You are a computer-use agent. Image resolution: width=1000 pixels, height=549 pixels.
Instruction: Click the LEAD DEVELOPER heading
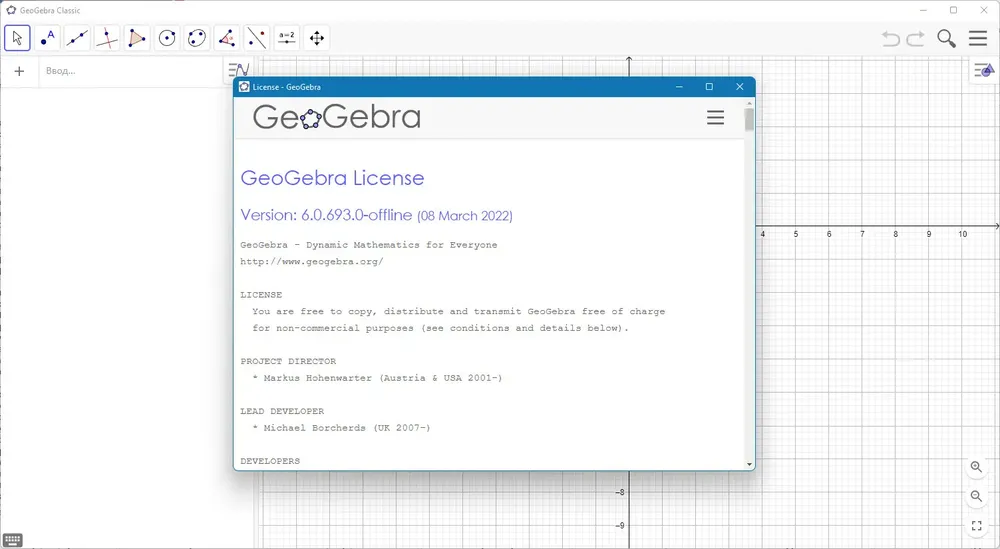[283, 411]
